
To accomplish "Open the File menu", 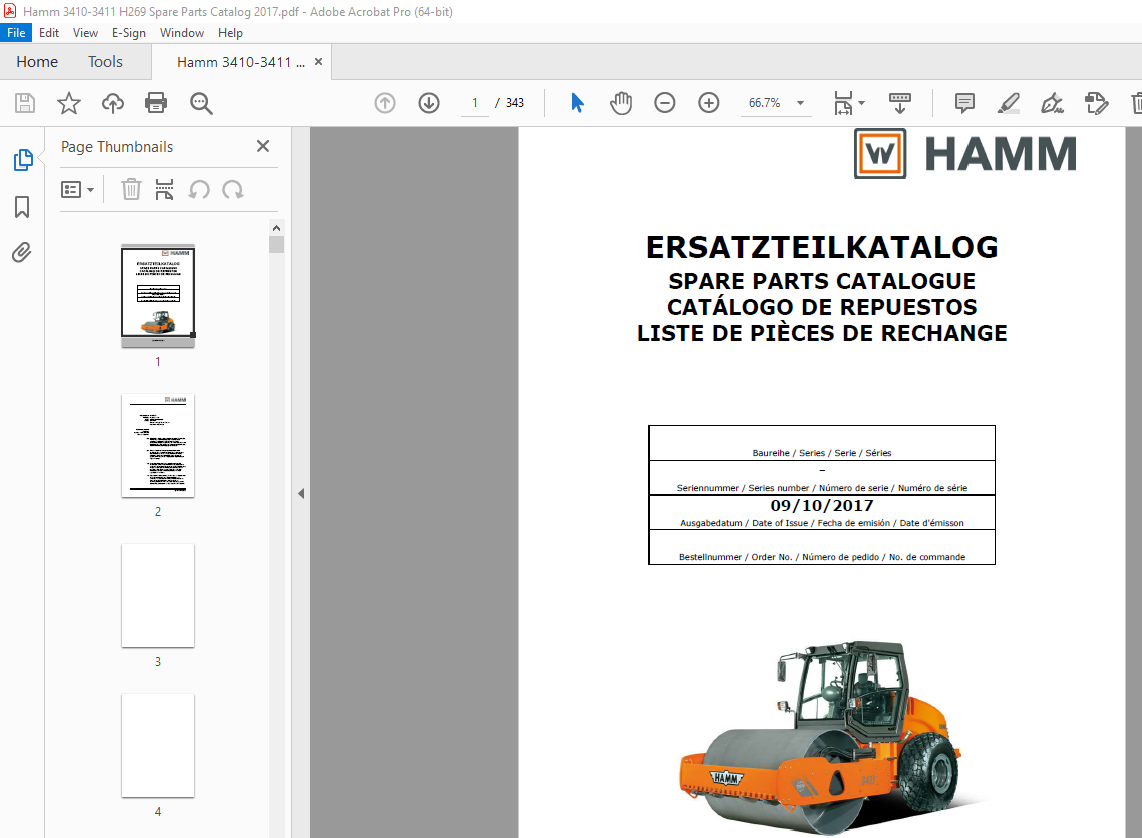I will tap(16, 33).
